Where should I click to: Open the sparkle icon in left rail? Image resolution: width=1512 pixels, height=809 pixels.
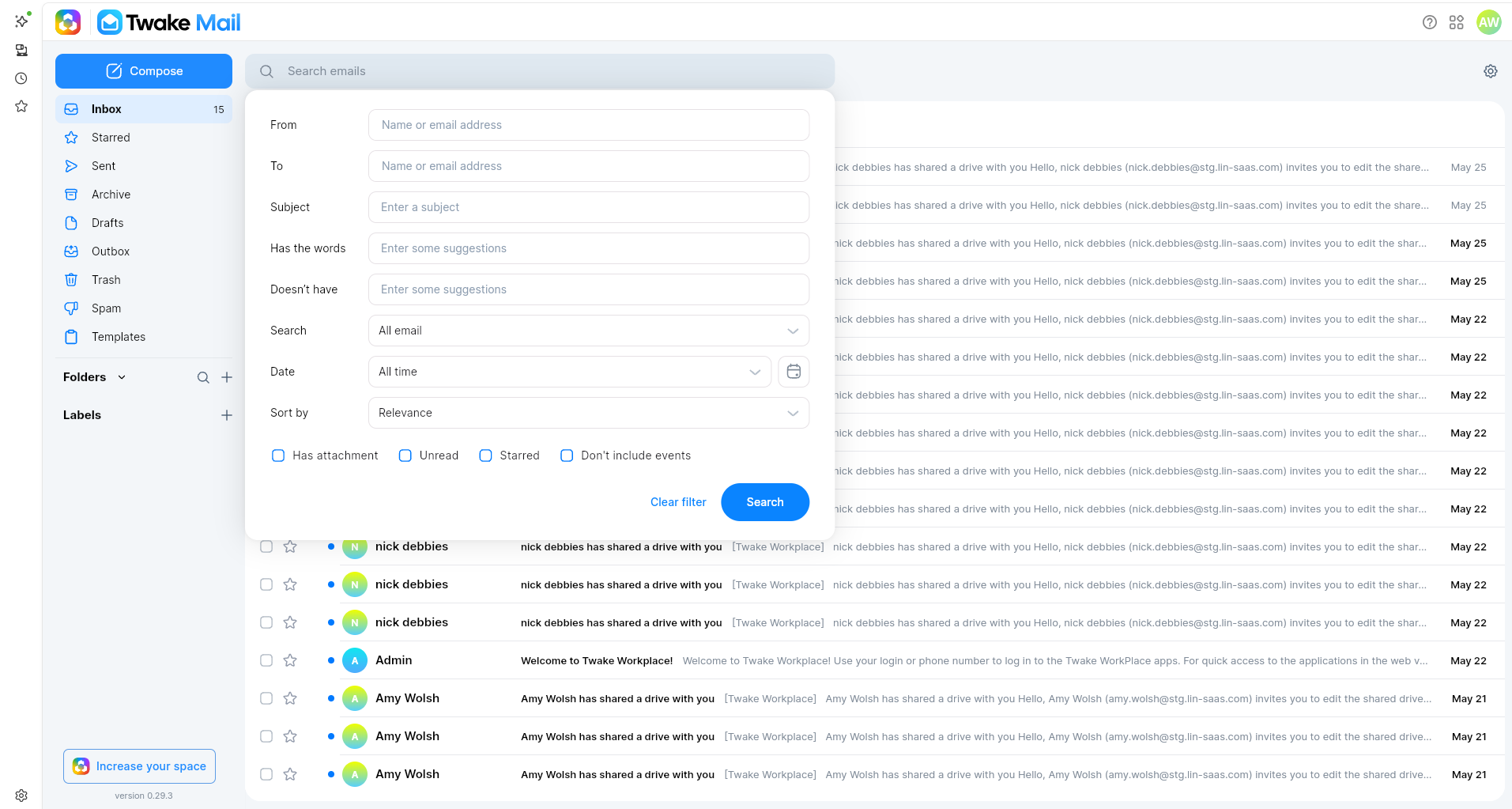pos(21,21)
